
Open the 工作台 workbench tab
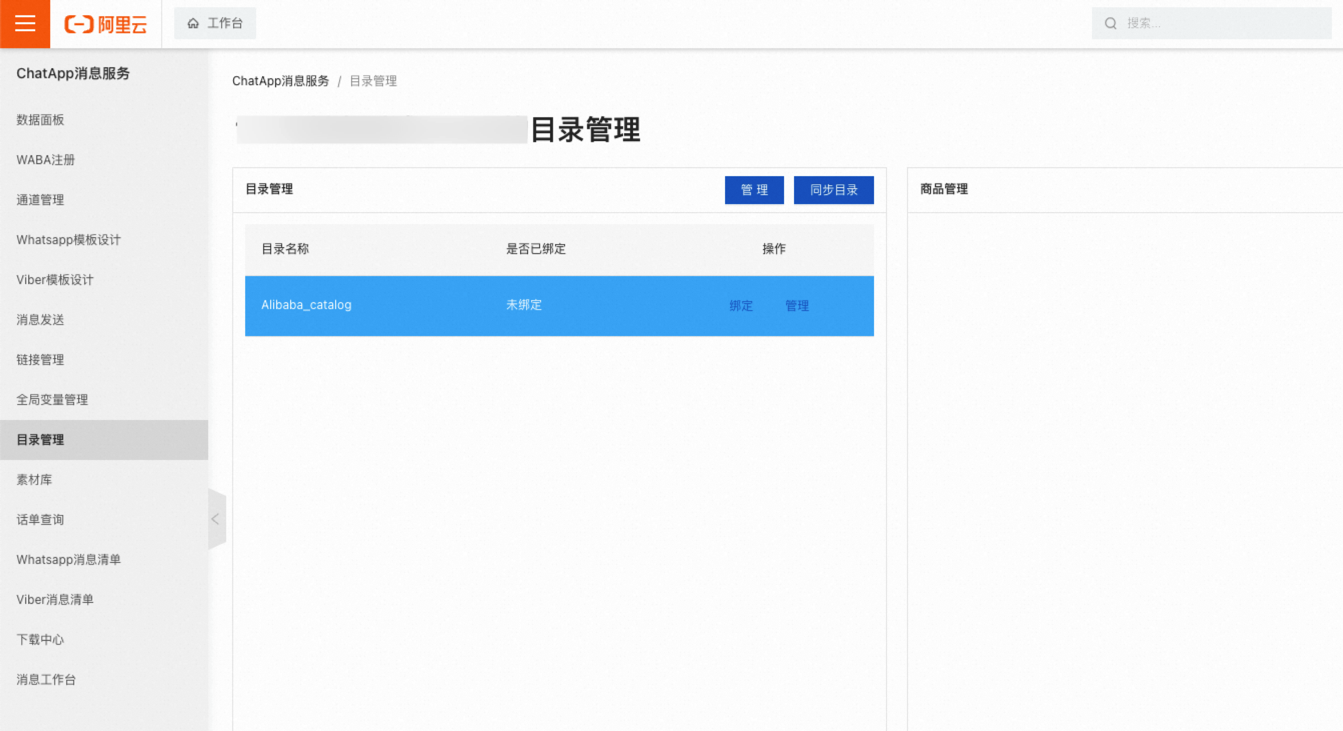pos(215,23)
